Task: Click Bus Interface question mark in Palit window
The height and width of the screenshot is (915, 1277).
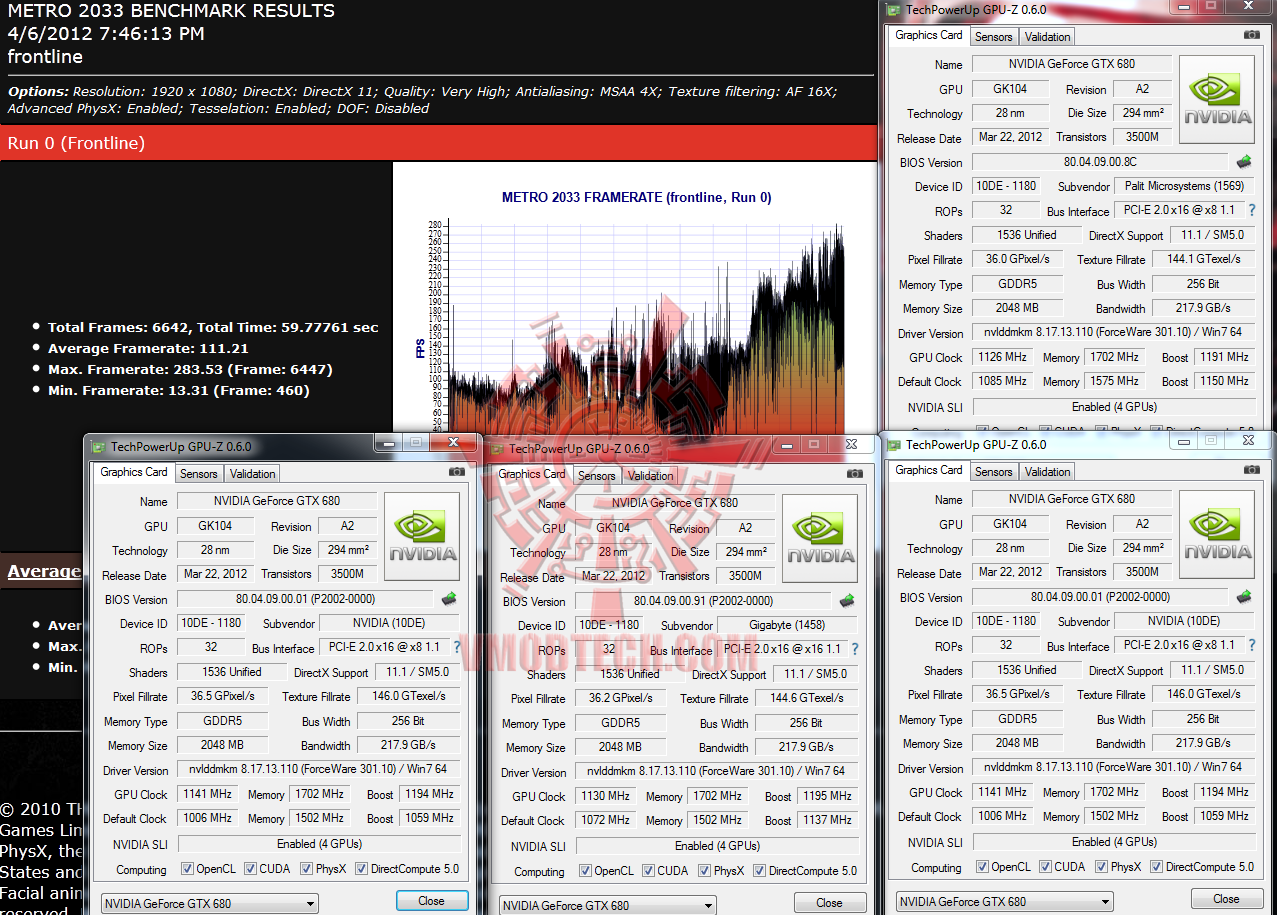Action: pos(1251,211)
